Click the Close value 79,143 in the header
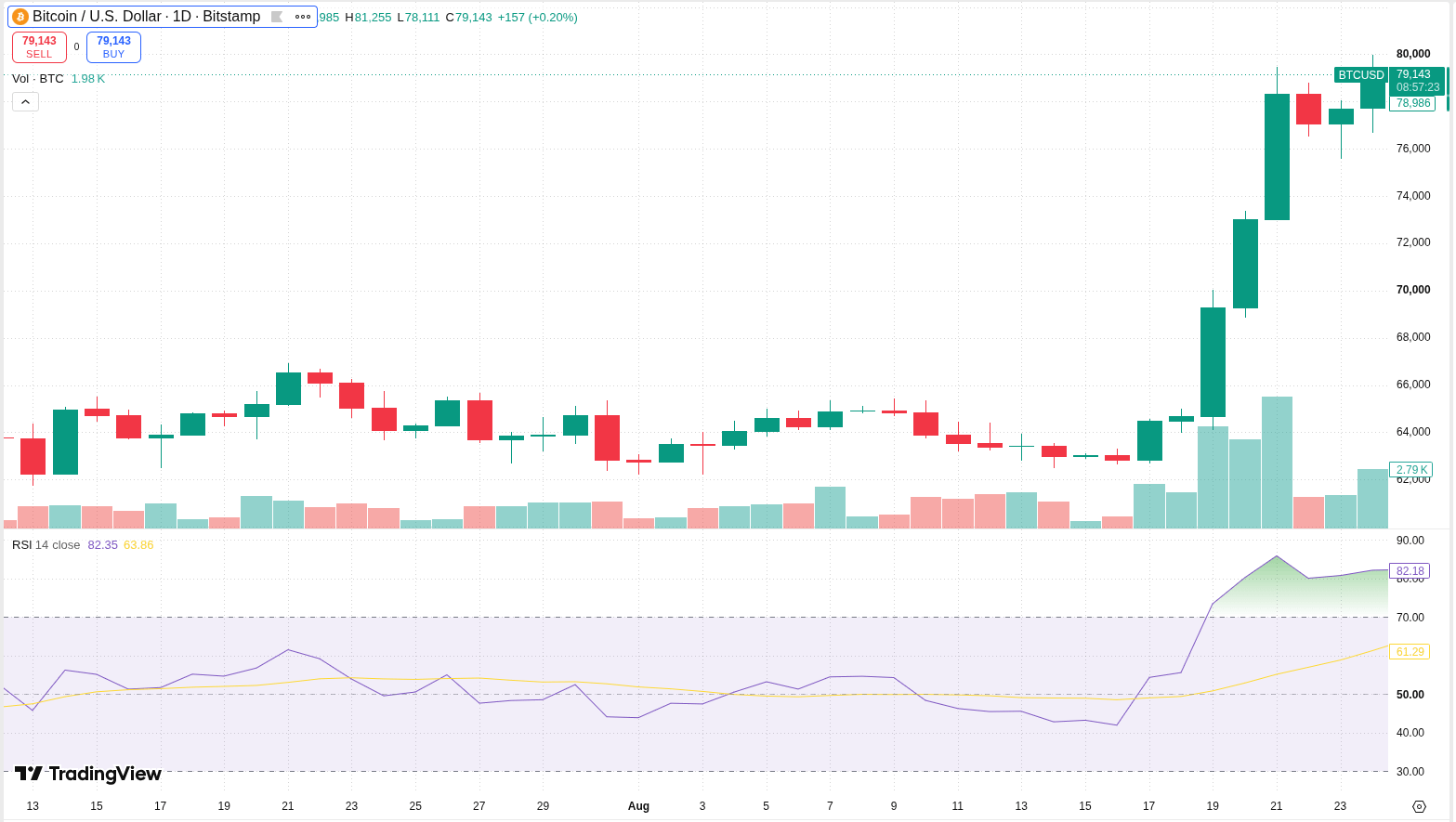Viewport: 1456px width, 822px height. click(468, 18)
